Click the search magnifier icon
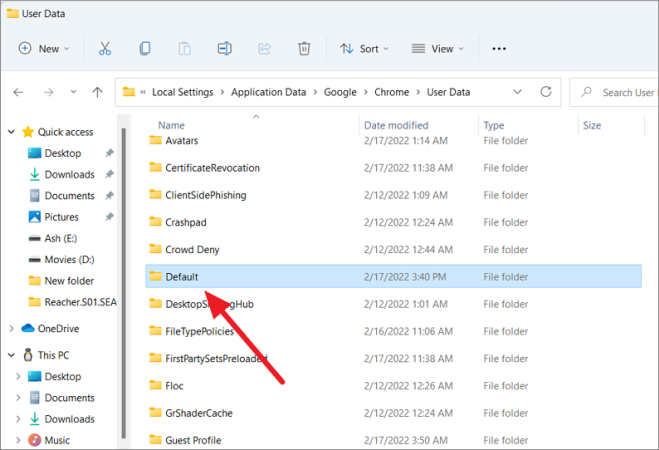This screenshot has width=659, height=450. (586, 92)
